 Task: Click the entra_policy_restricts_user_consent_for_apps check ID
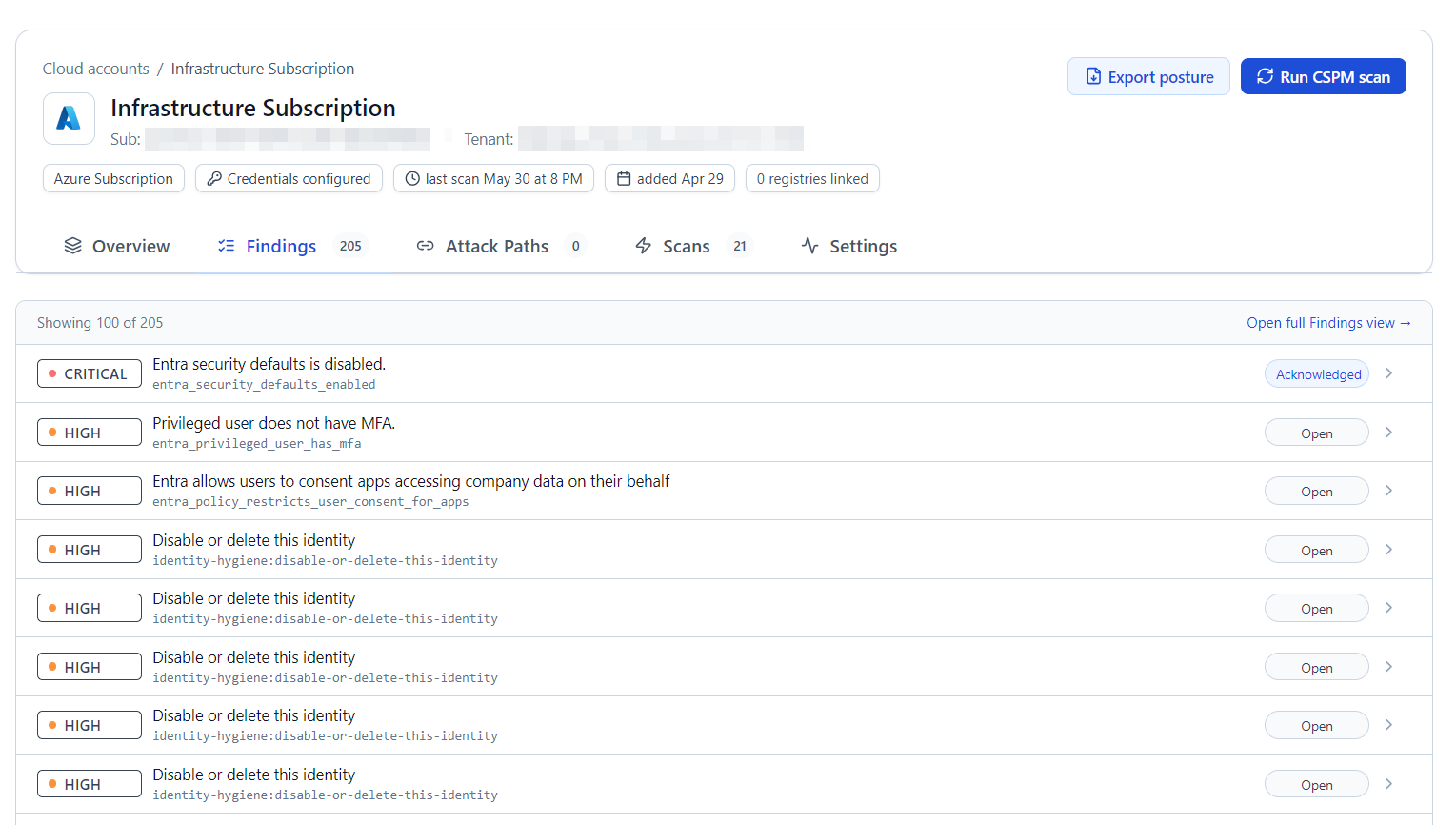click(x=310, y=502)
